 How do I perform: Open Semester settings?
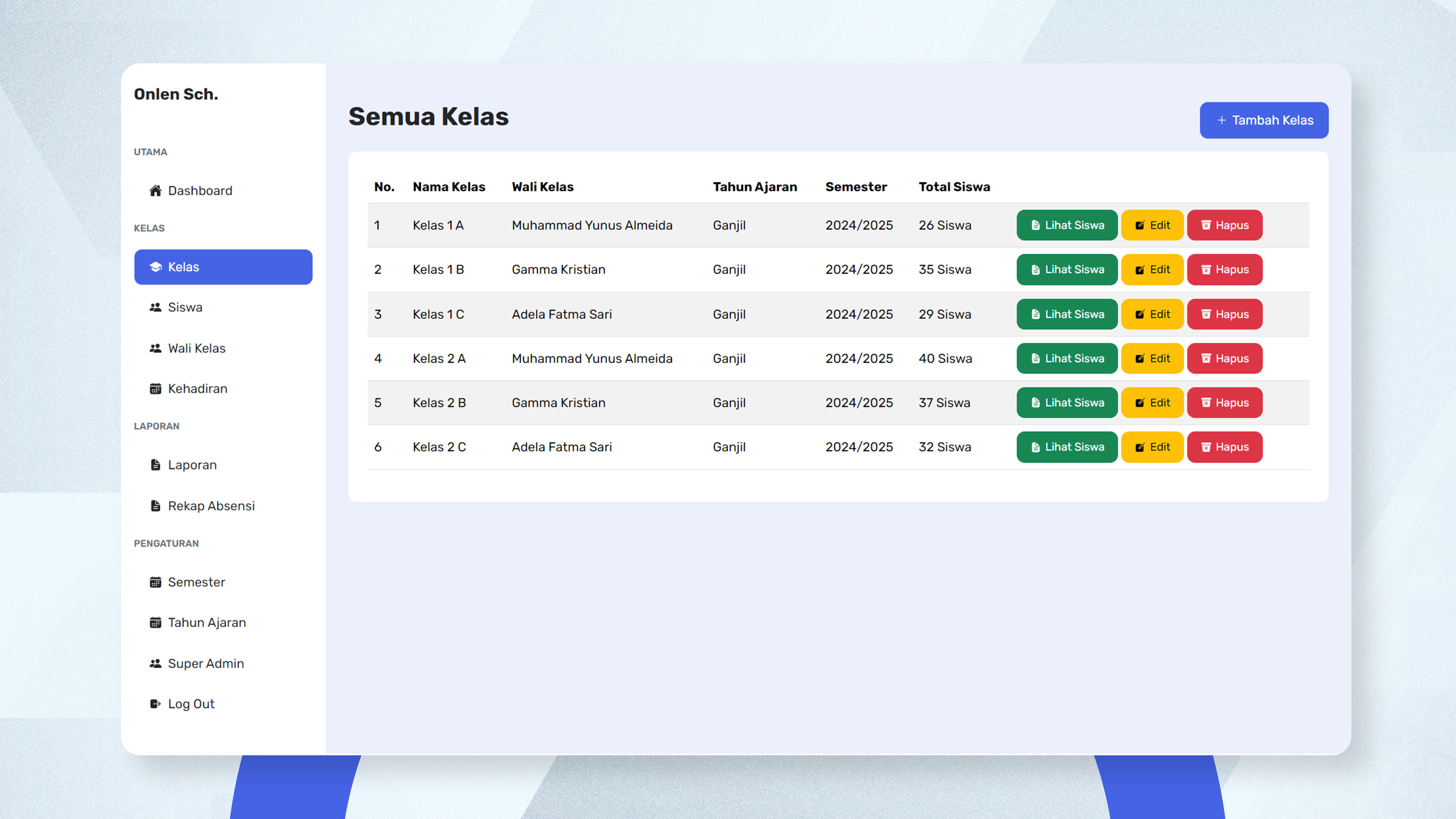pos(223,582)
